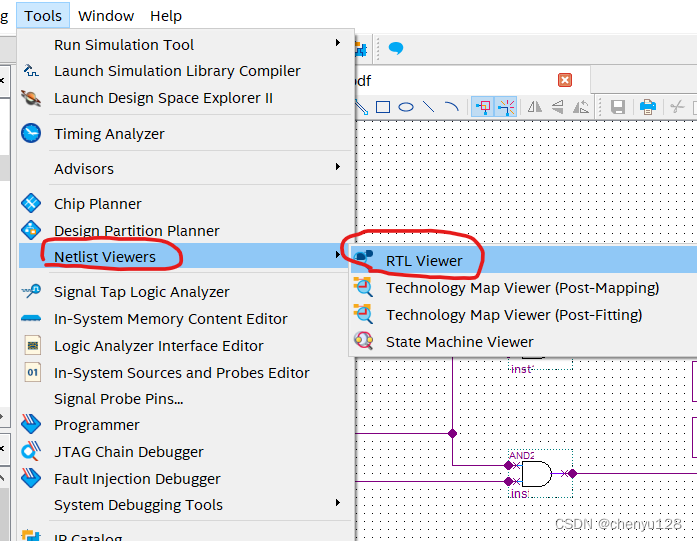Toggle the rubberbanding tool

[506, 107]
